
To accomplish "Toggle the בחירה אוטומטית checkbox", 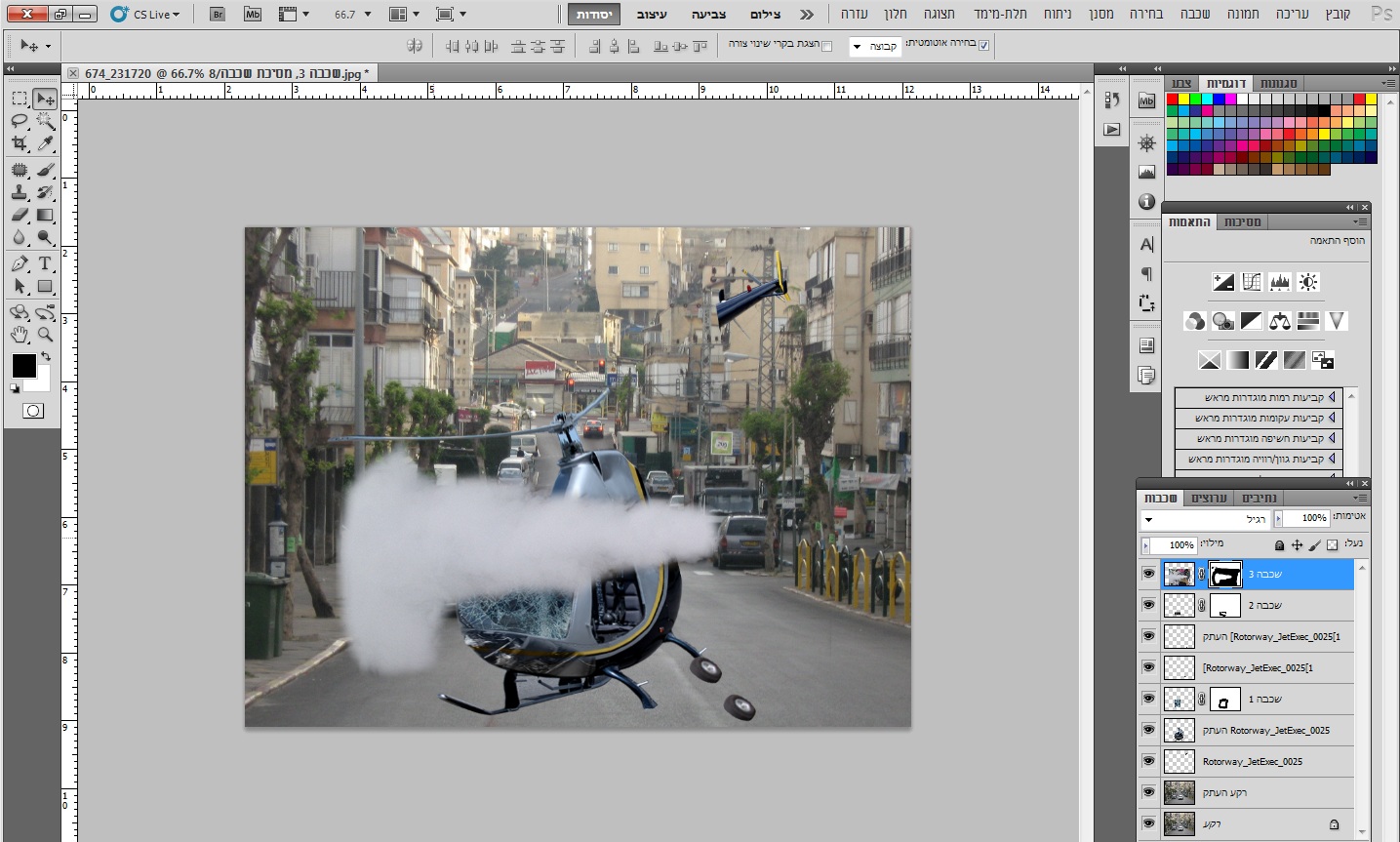I will [x=983, y=45].
